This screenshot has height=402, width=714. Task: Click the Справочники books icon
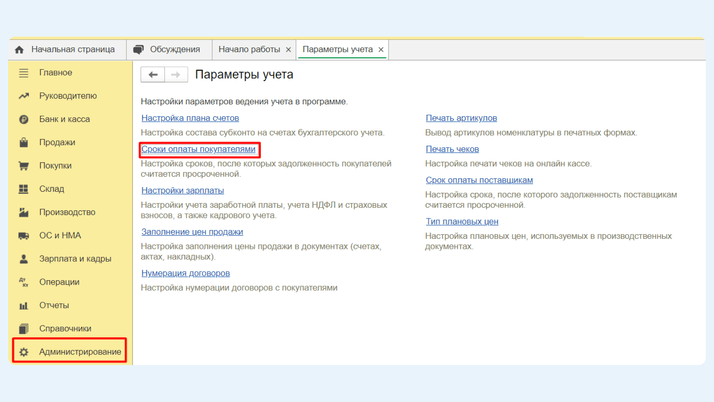(x=24, y=329)
